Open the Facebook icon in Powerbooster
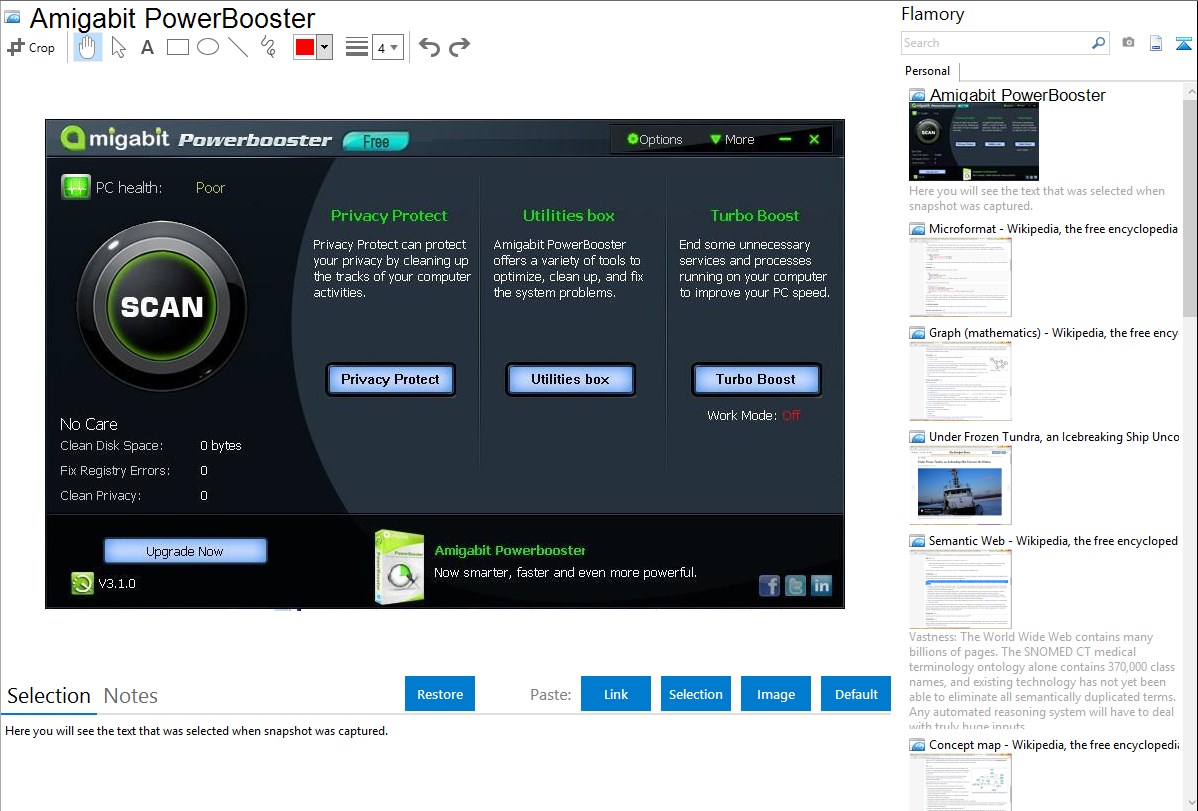This screenshot has height=811, width=1198. pyautogui.click(x=769, y=586)
